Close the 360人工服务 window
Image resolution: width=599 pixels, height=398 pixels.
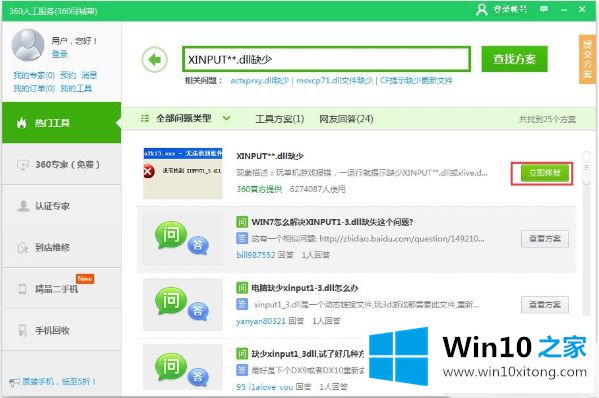[x=582, y=9]
